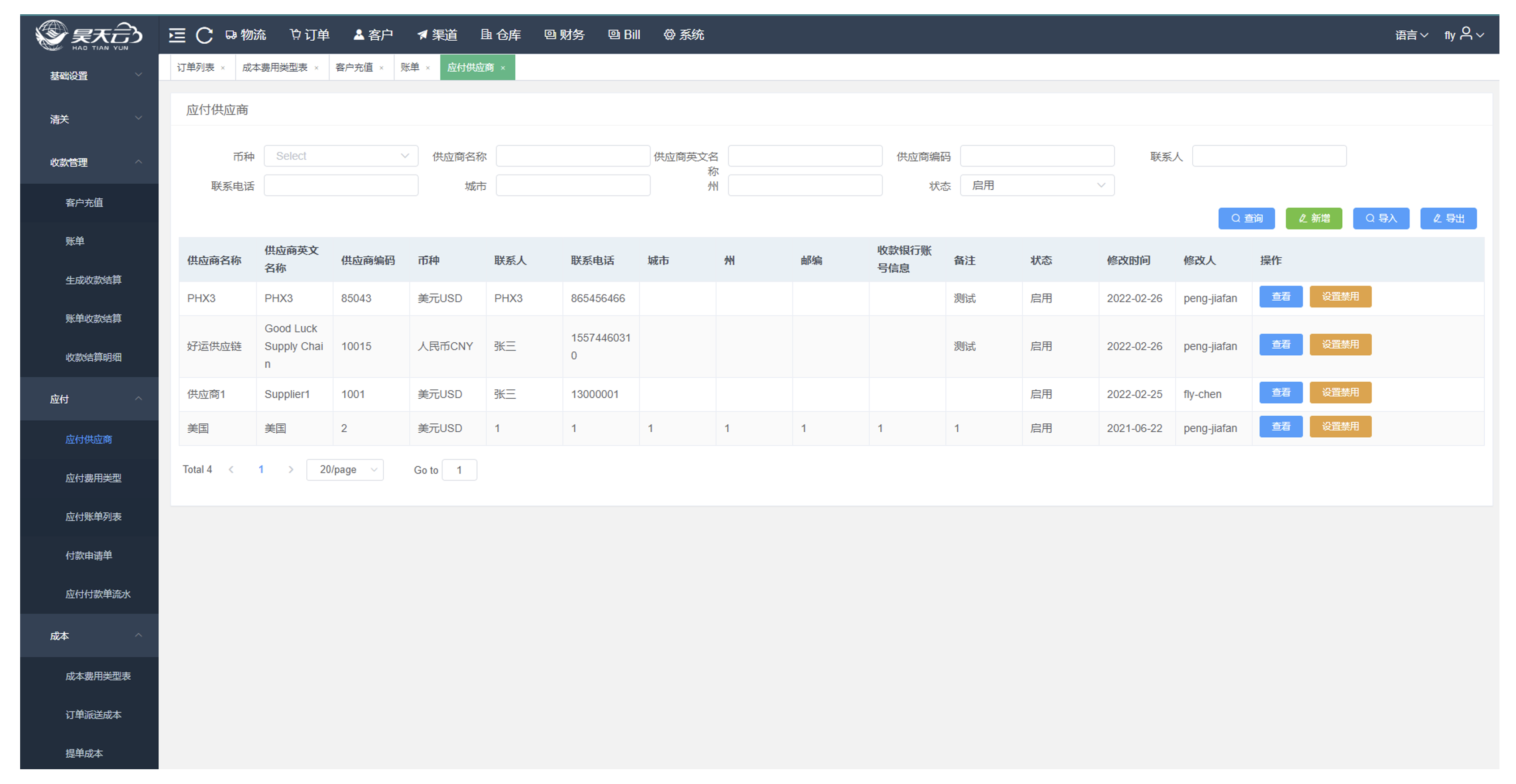Open the 财务 finance menu
This screenshot has height=784, width=1516.
tap(565, 35)
